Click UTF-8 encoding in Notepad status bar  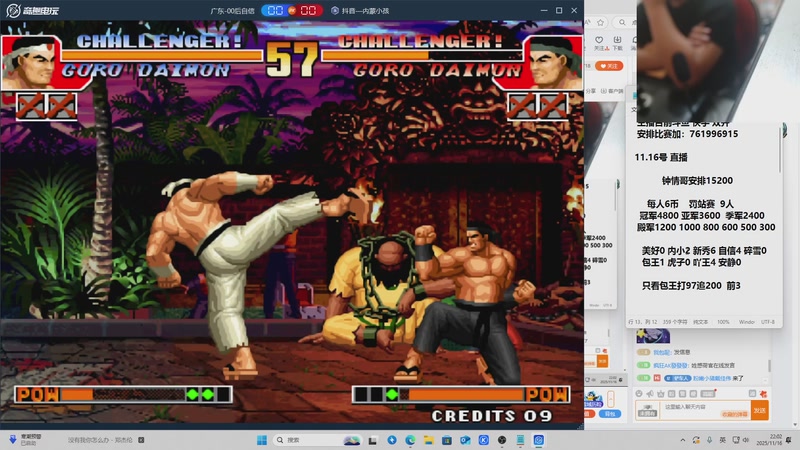coord(768,322)
